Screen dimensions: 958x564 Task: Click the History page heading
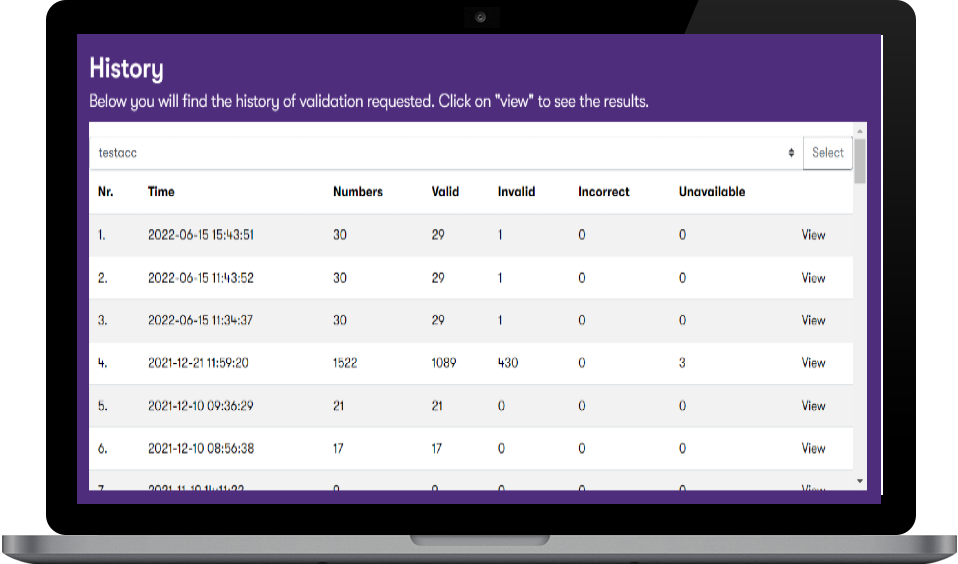[126, 69]
